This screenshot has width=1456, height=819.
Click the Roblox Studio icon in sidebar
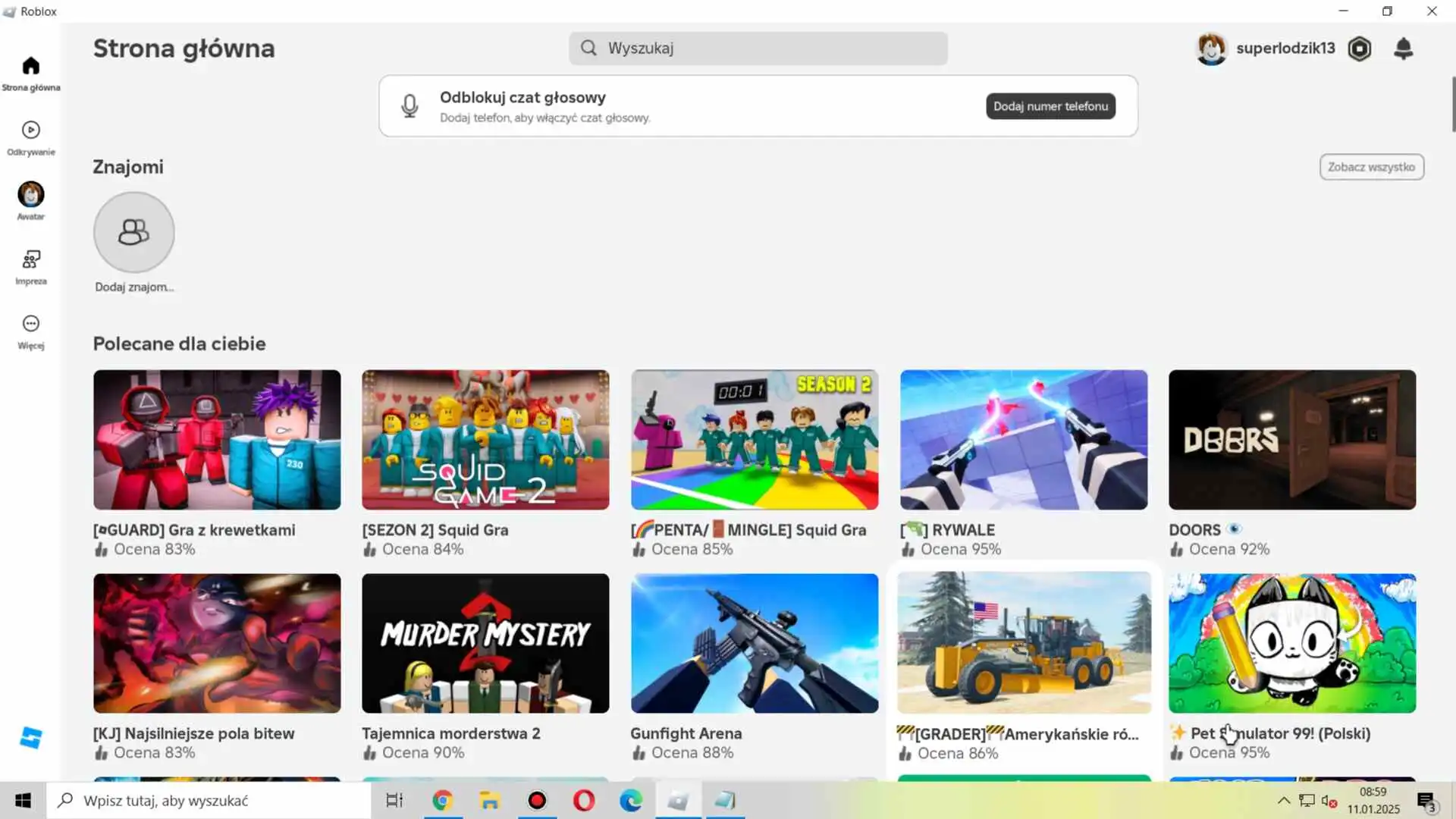[x=30, y=737]
